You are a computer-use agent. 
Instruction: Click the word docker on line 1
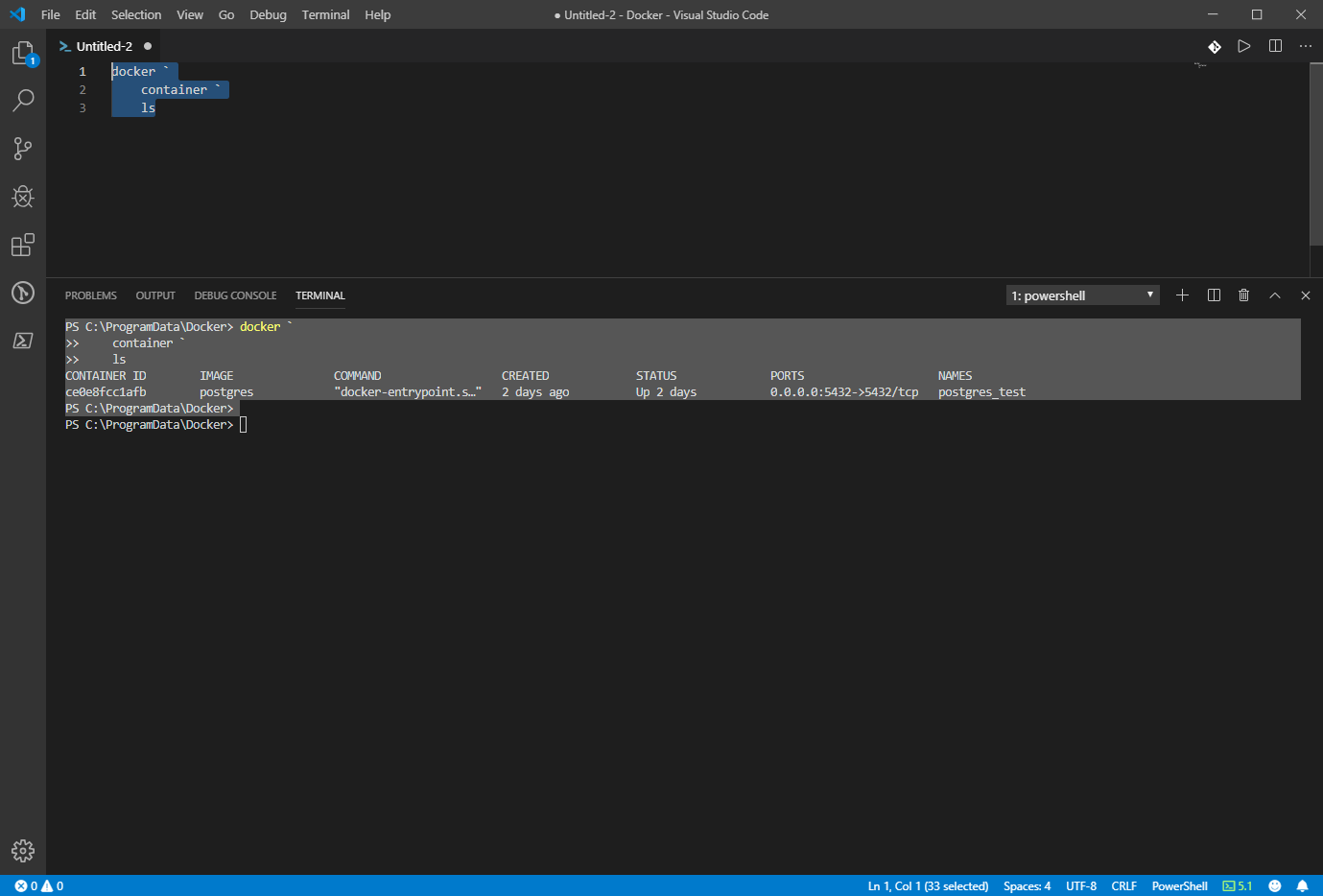133,71
